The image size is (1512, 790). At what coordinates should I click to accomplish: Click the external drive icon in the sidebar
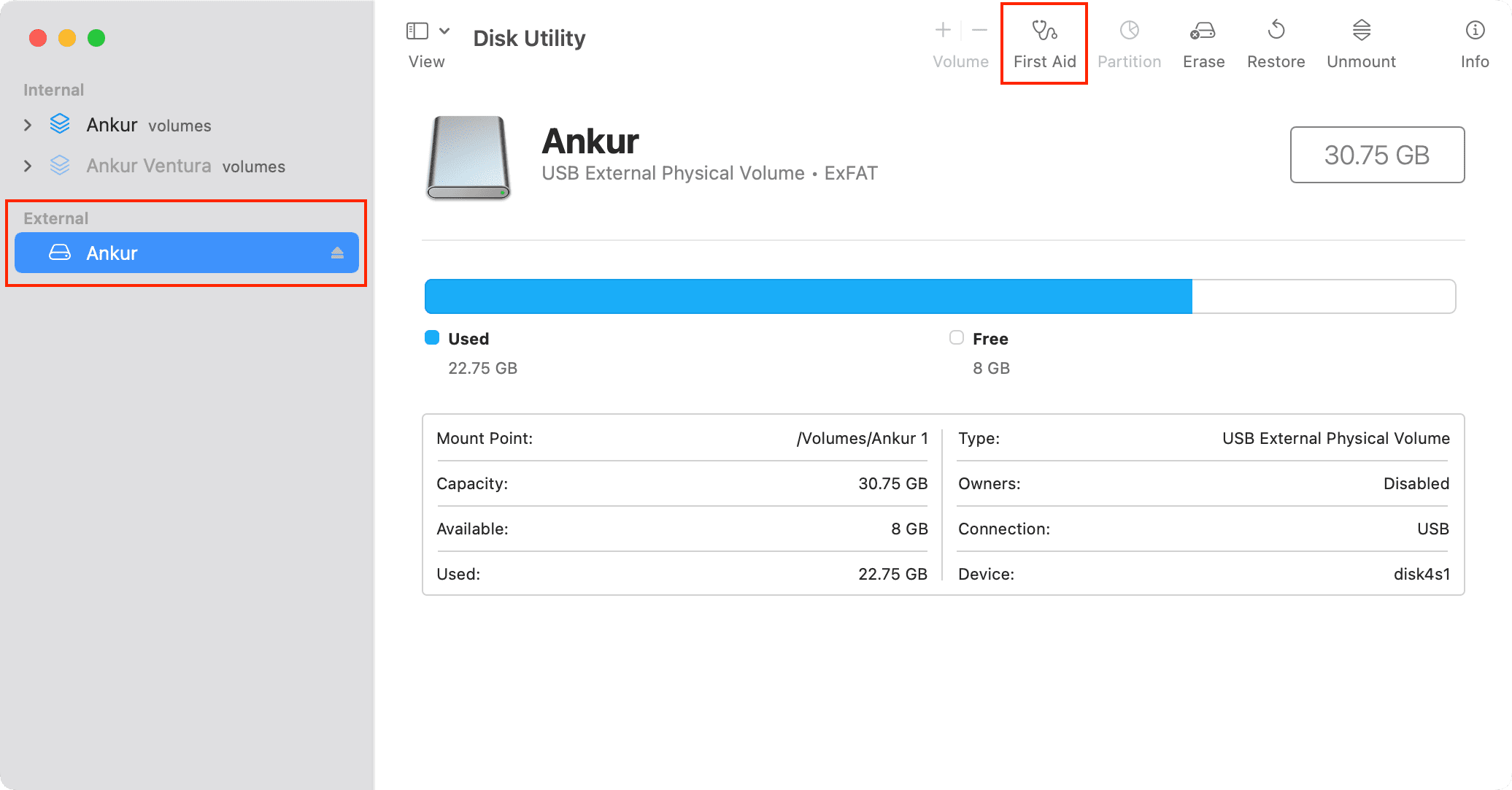pyautogui.click(x=60, y=253)
